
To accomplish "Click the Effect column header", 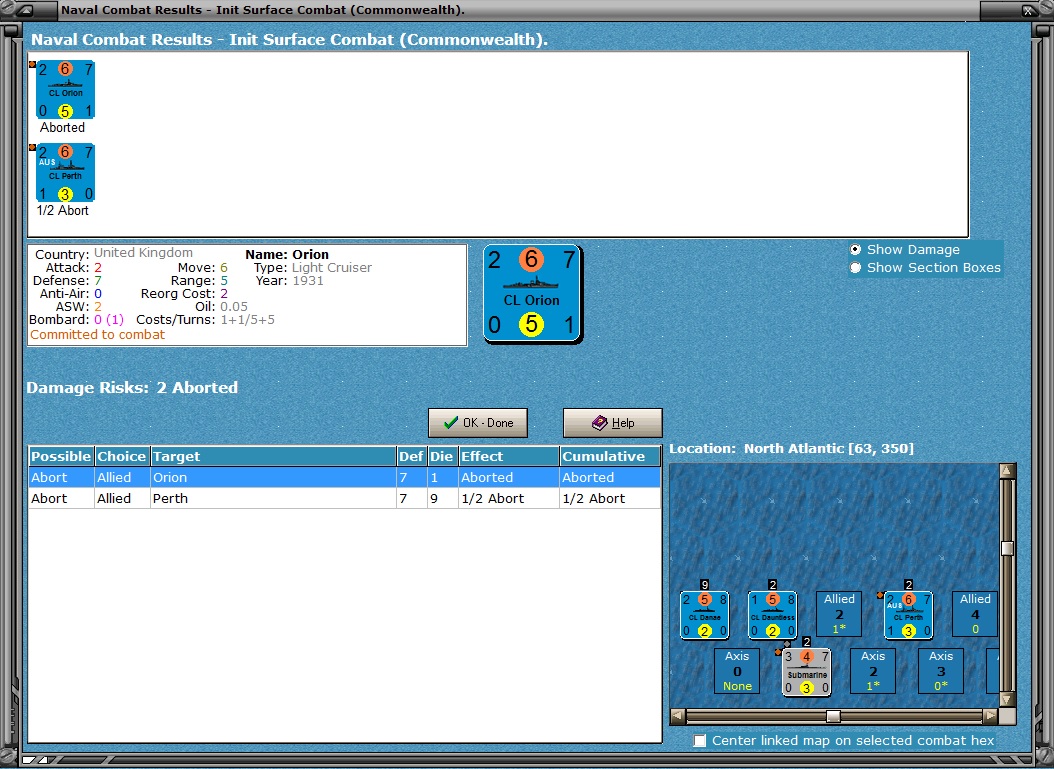I will (509, 456).
